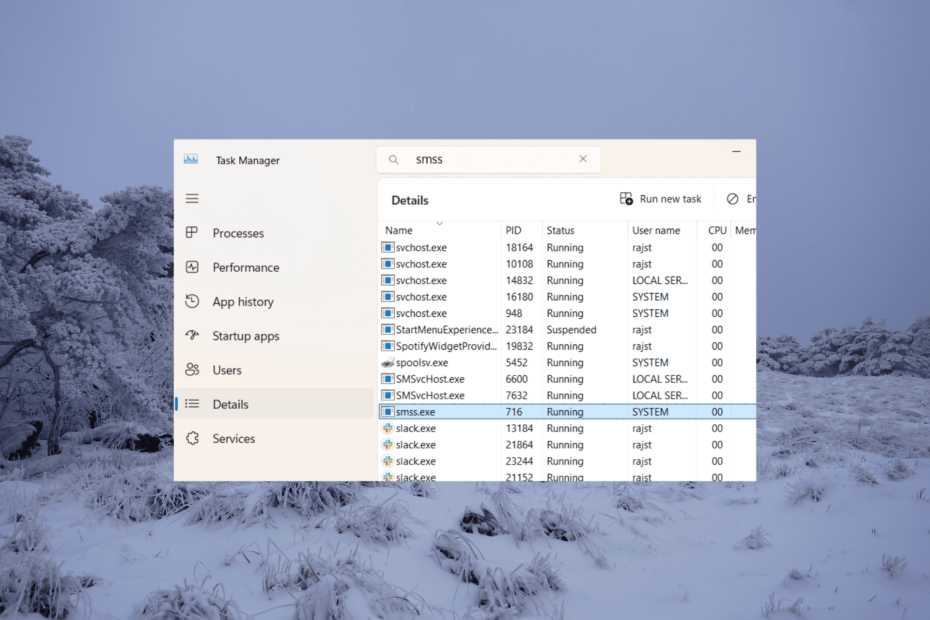The width and height of the screenshot is (930, 620).
Task: Select slack.exe row with PID 21864
Action: tap(566, 445)
